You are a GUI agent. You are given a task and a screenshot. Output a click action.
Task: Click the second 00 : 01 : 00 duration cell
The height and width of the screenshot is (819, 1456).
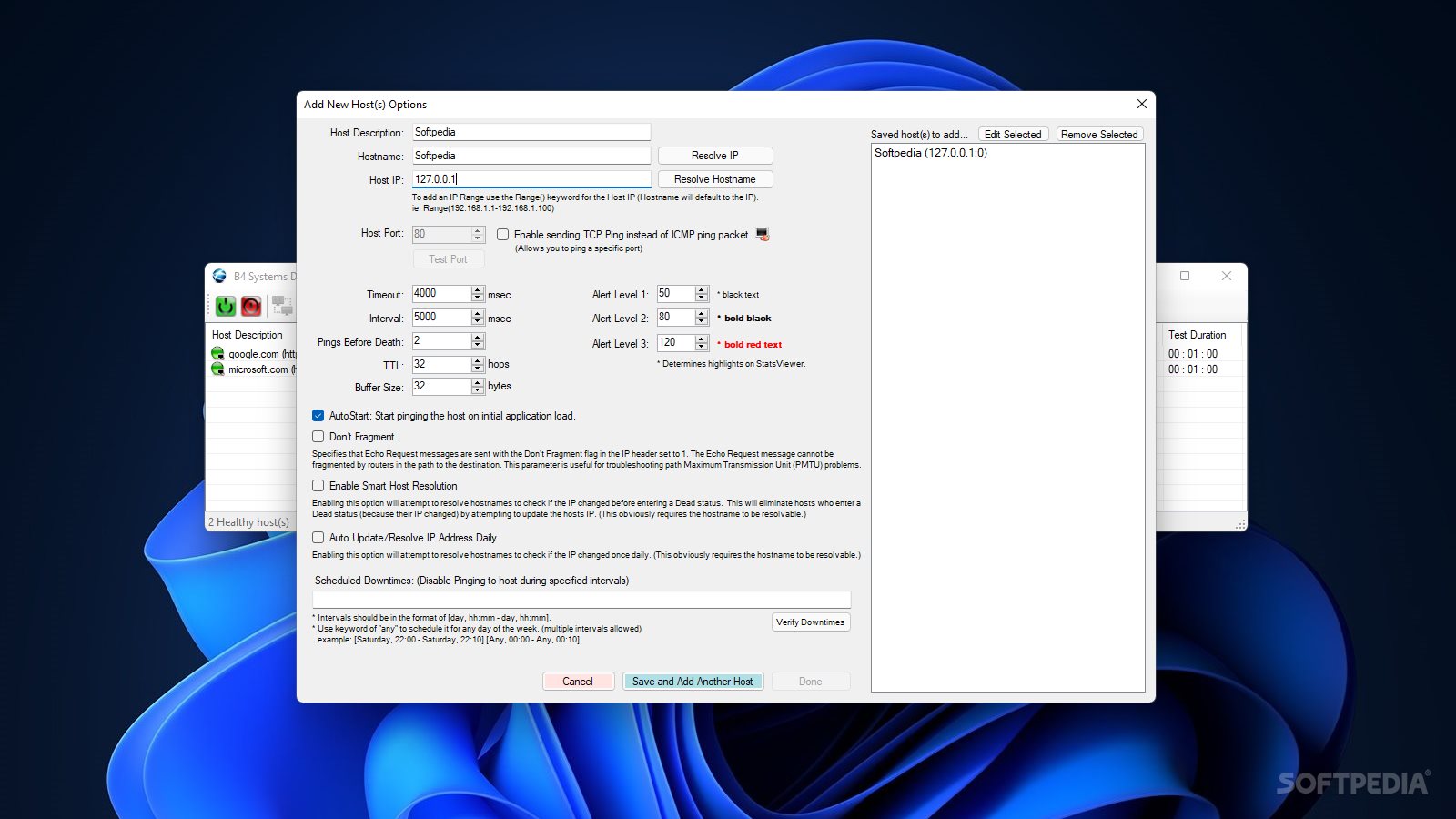[1193, 369]
